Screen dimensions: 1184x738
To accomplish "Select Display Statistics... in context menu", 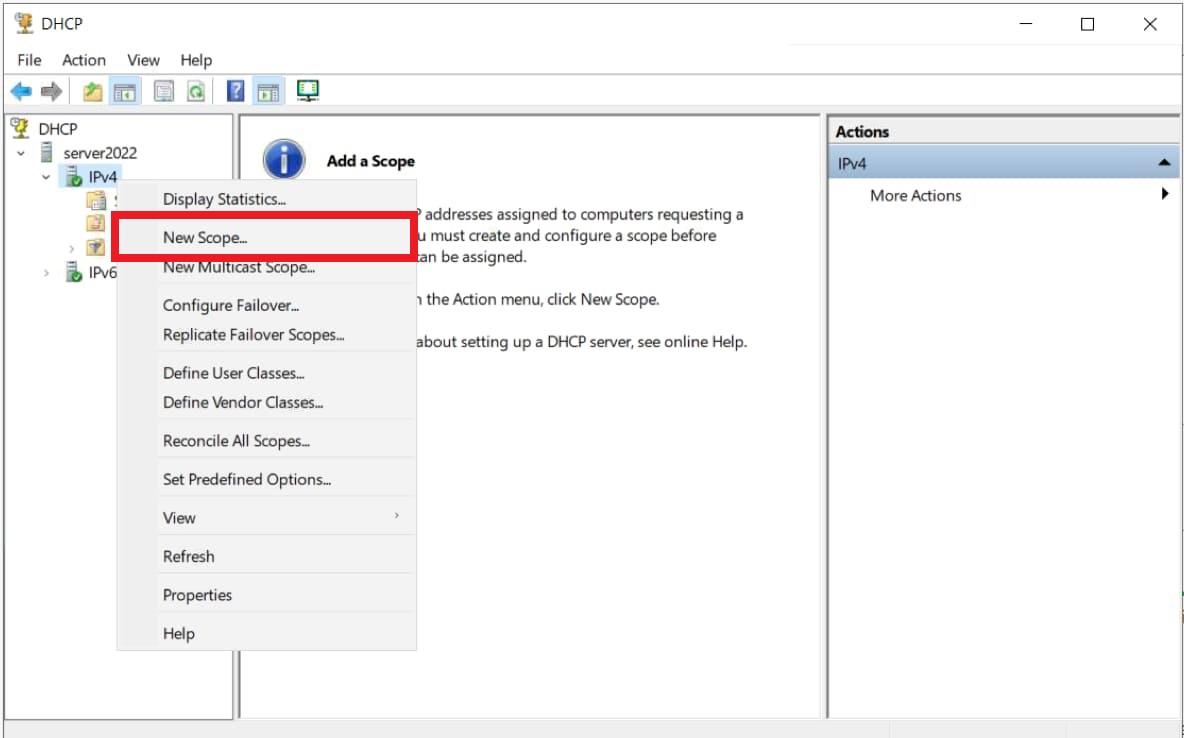I will tap(224, 199).
